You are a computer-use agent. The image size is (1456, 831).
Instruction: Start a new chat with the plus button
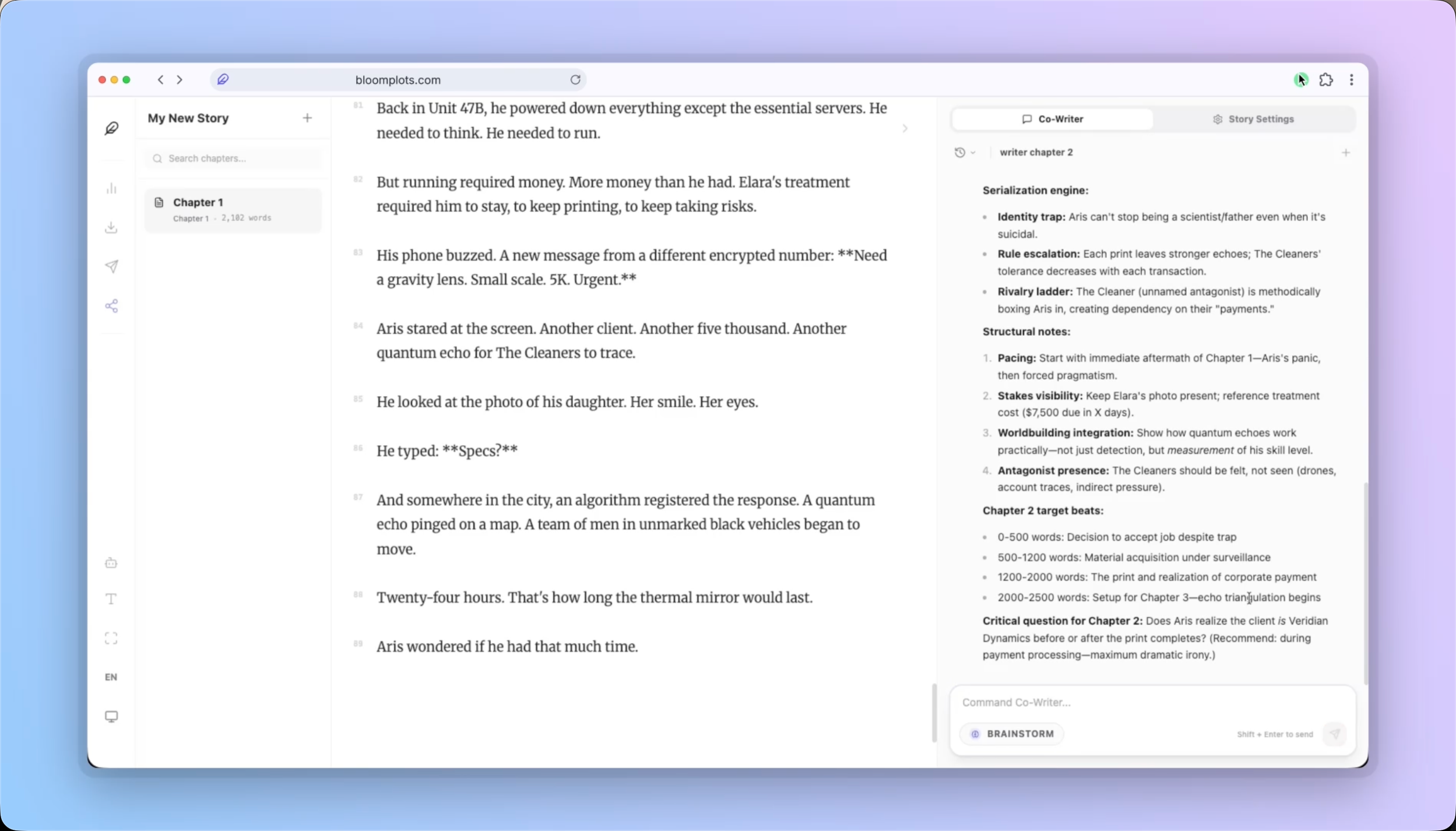(1347, 152)
